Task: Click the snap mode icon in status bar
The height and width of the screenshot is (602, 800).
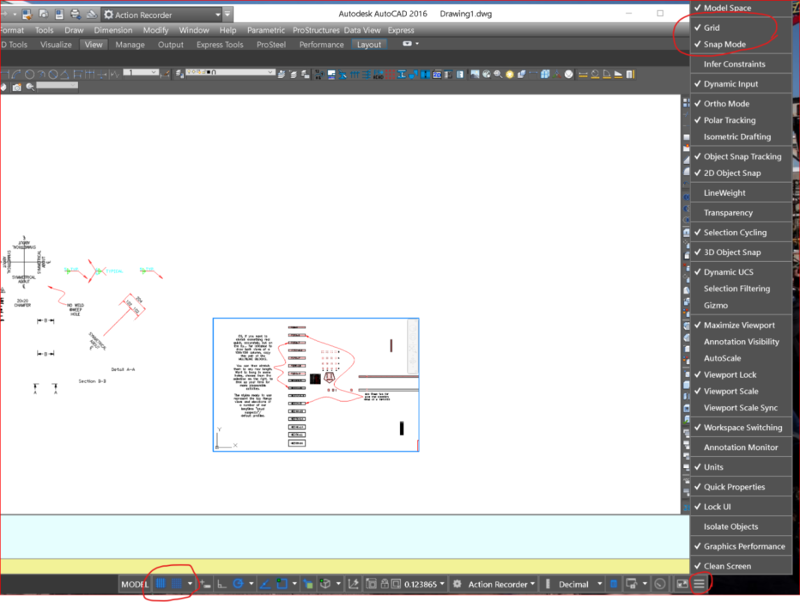Action: (177, 584)
